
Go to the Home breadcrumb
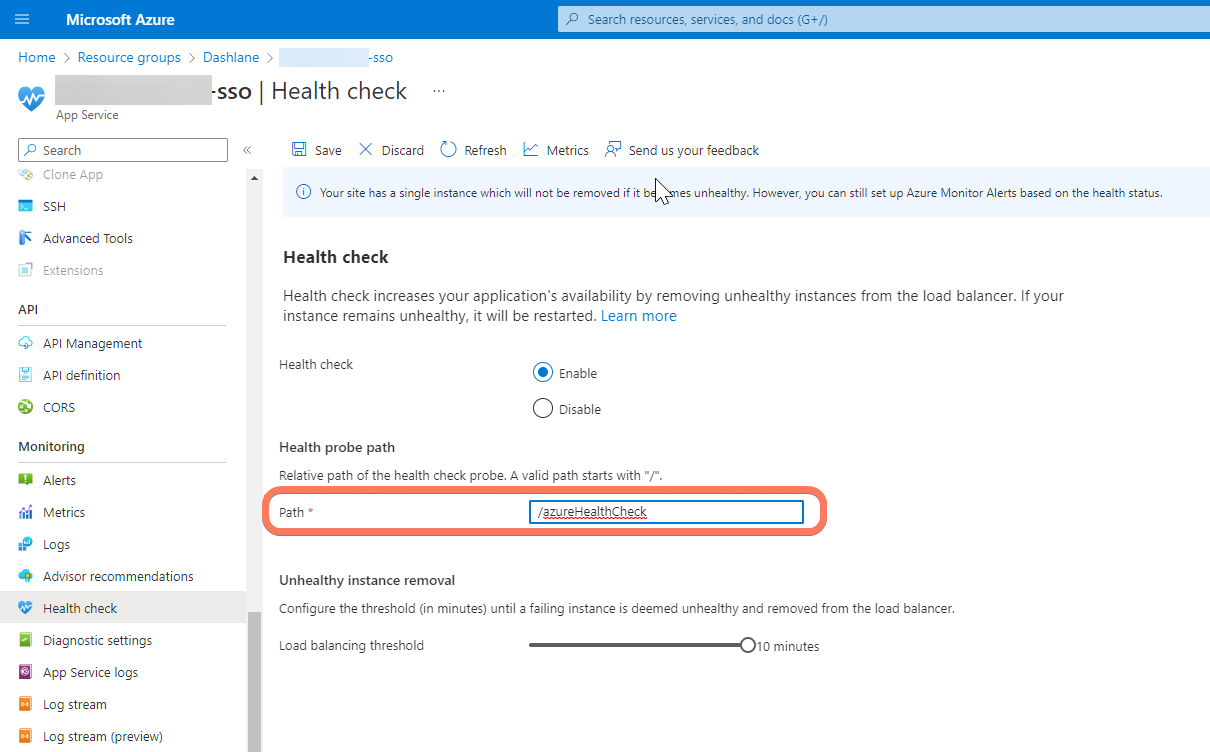37,57
